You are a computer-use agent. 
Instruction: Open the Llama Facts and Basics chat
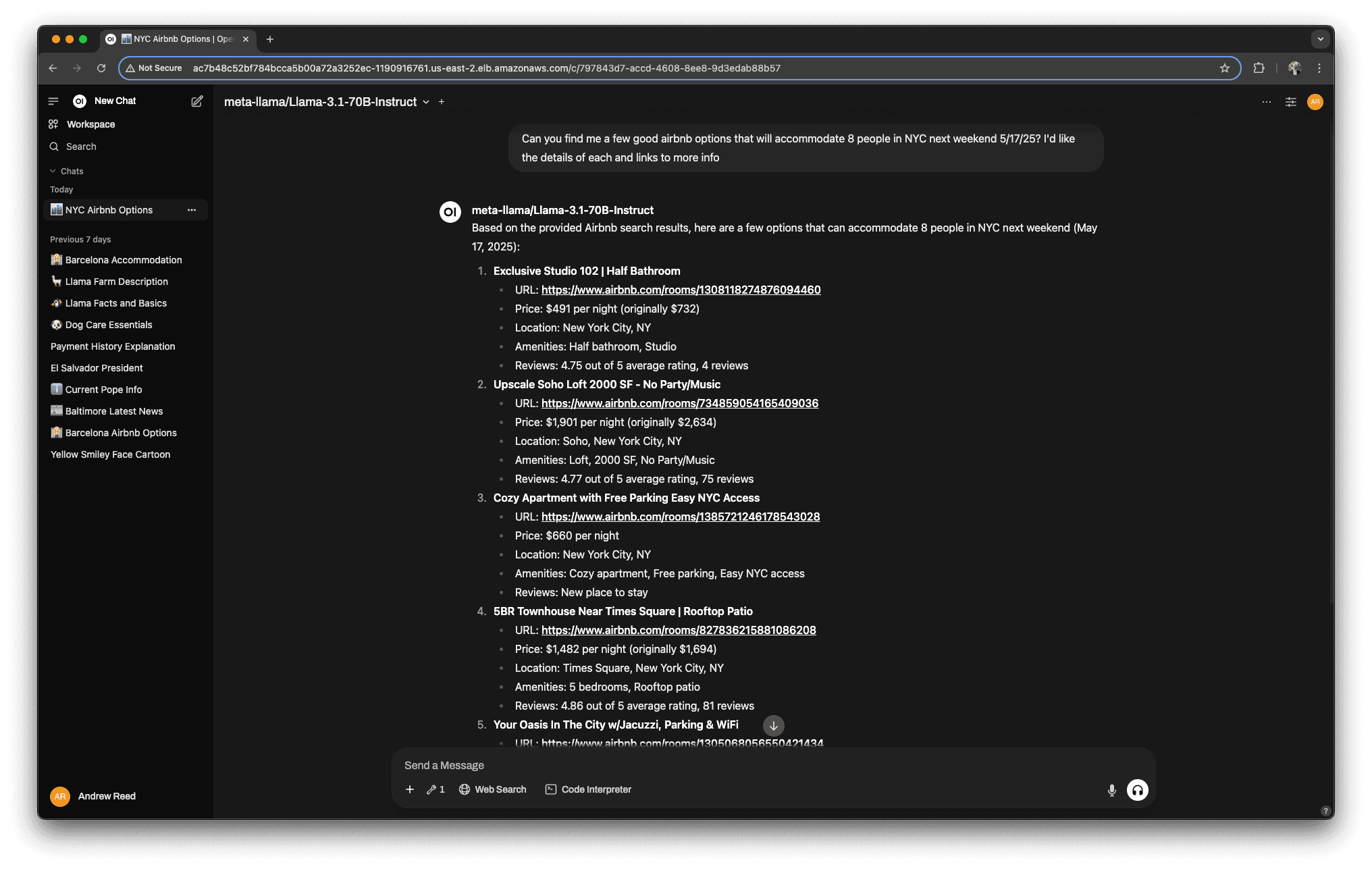126,303
